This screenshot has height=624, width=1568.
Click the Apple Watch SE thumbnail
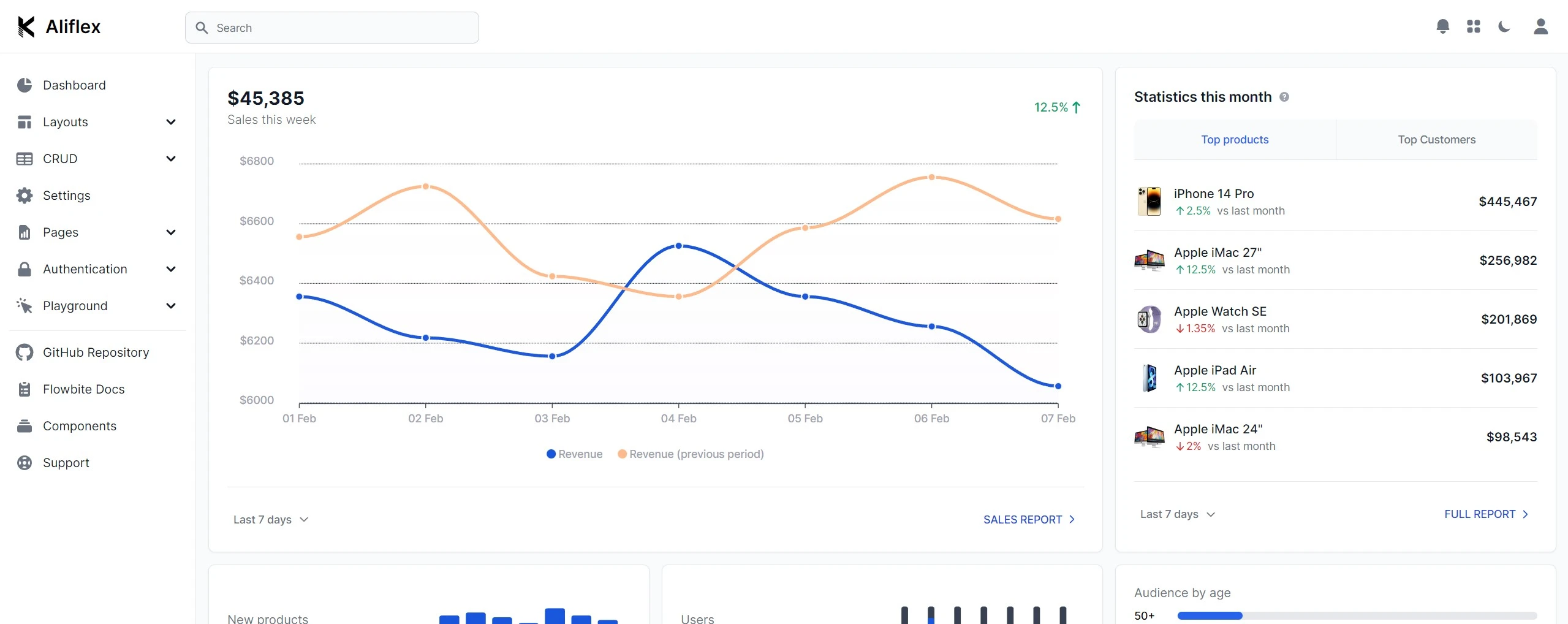coord(1149,319)
